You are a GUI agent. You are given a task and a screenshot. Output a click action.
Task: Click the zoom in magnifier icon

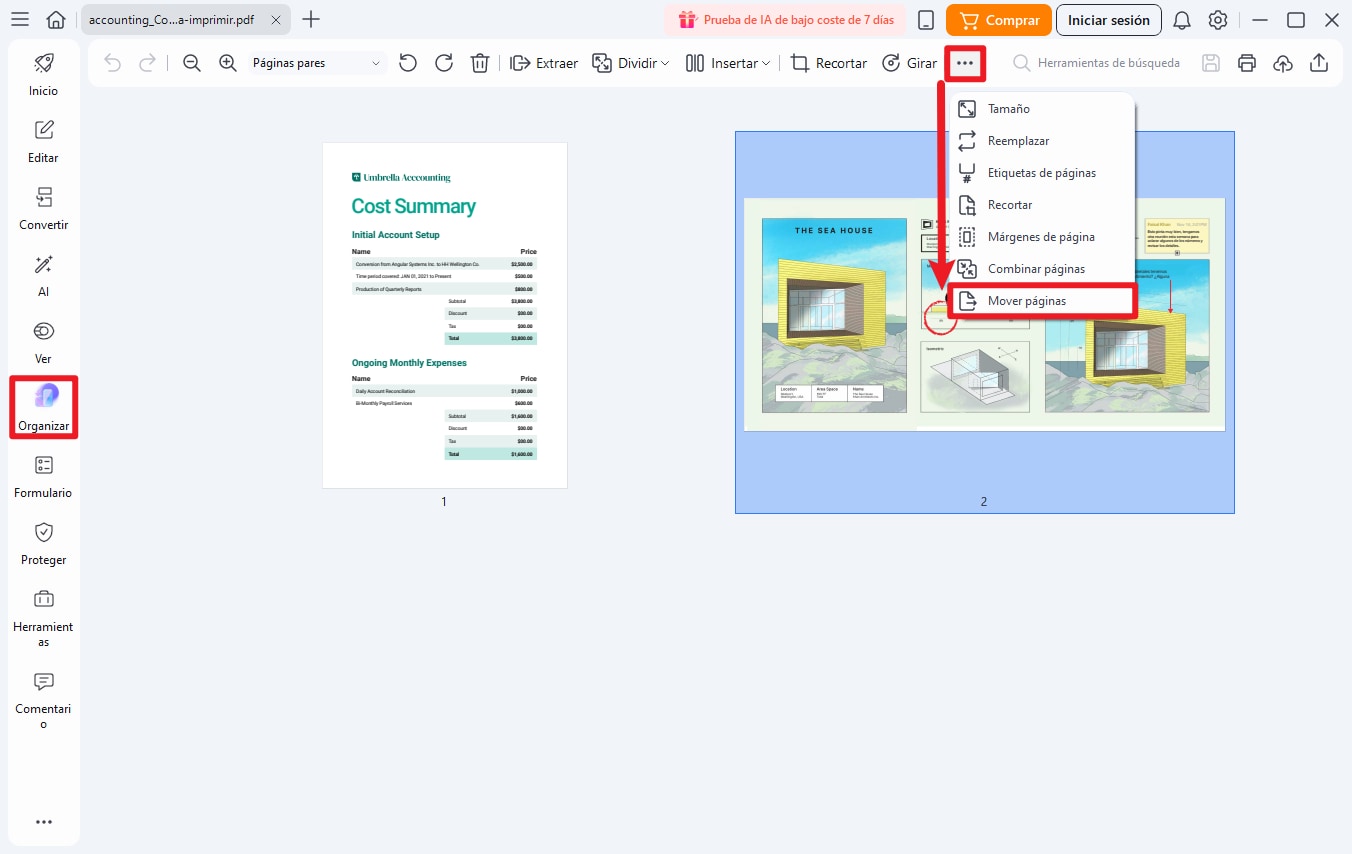(x=228, y=63)
